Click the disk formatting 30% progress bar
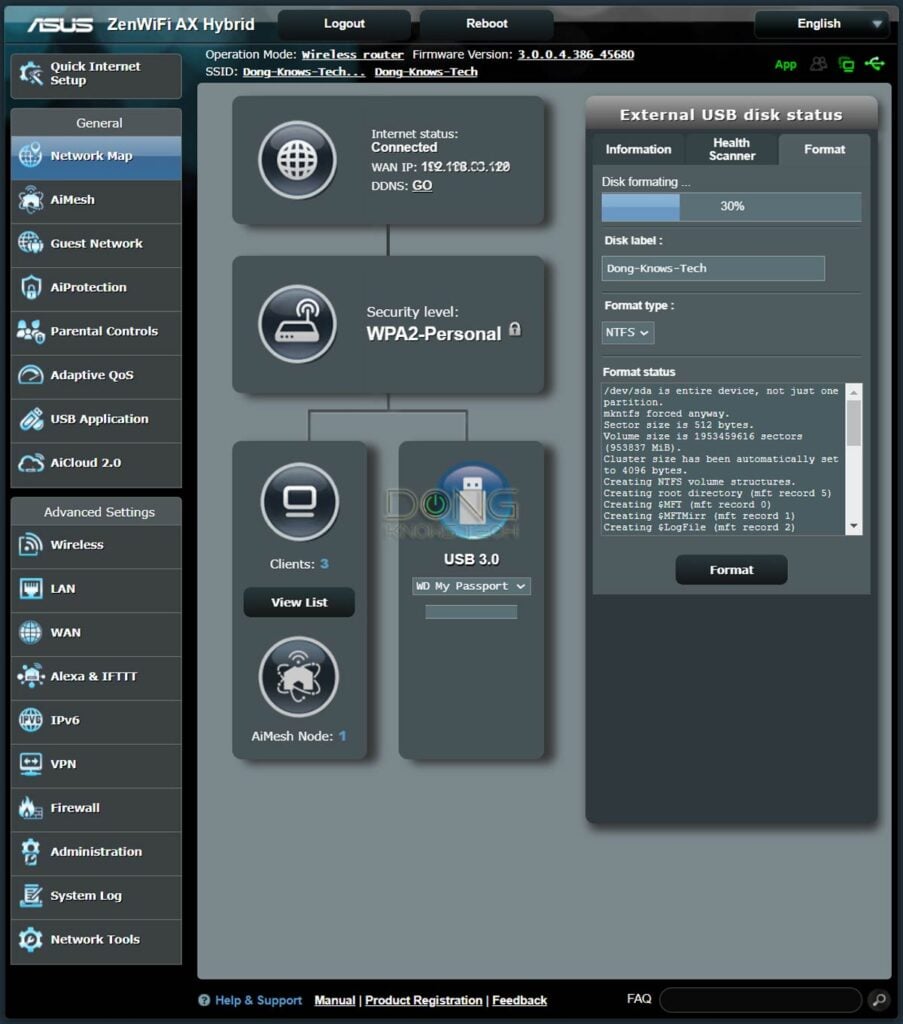 [x=731, y=206]
